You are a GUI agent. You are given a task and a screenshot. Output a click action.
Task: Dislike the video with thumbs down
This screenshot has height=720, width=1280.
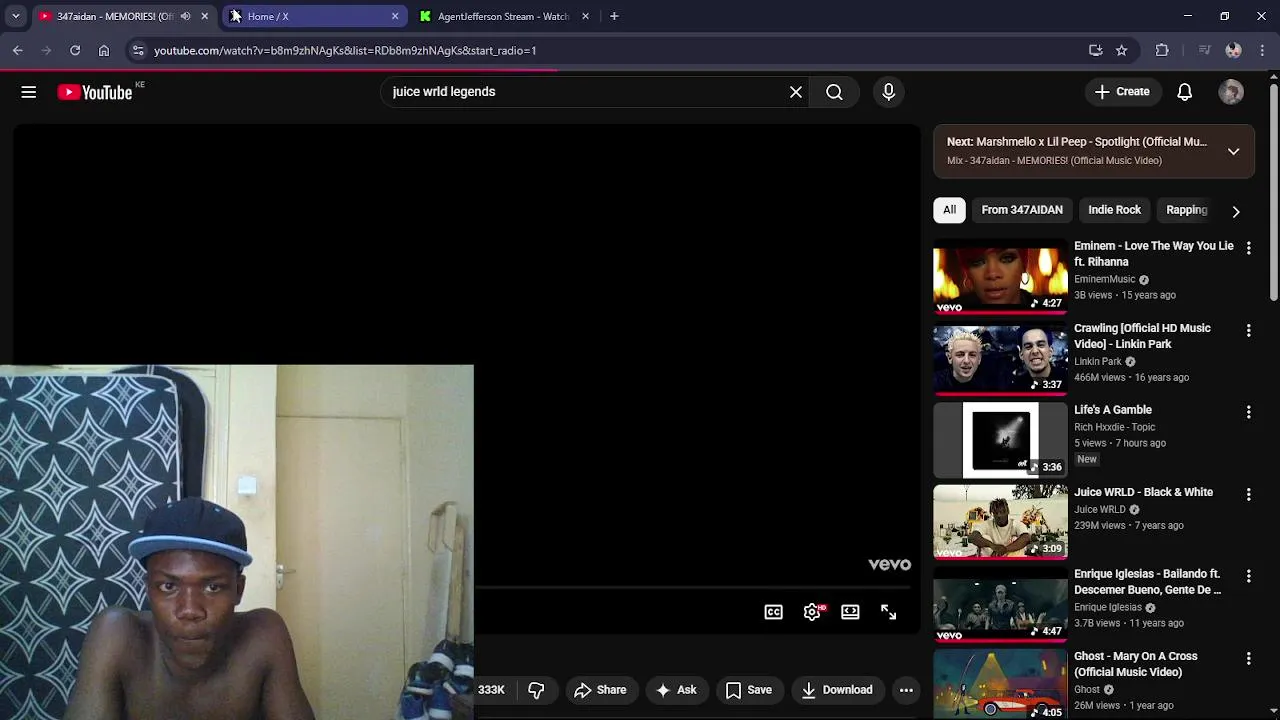pyautogui.click(x=536, y=690)
